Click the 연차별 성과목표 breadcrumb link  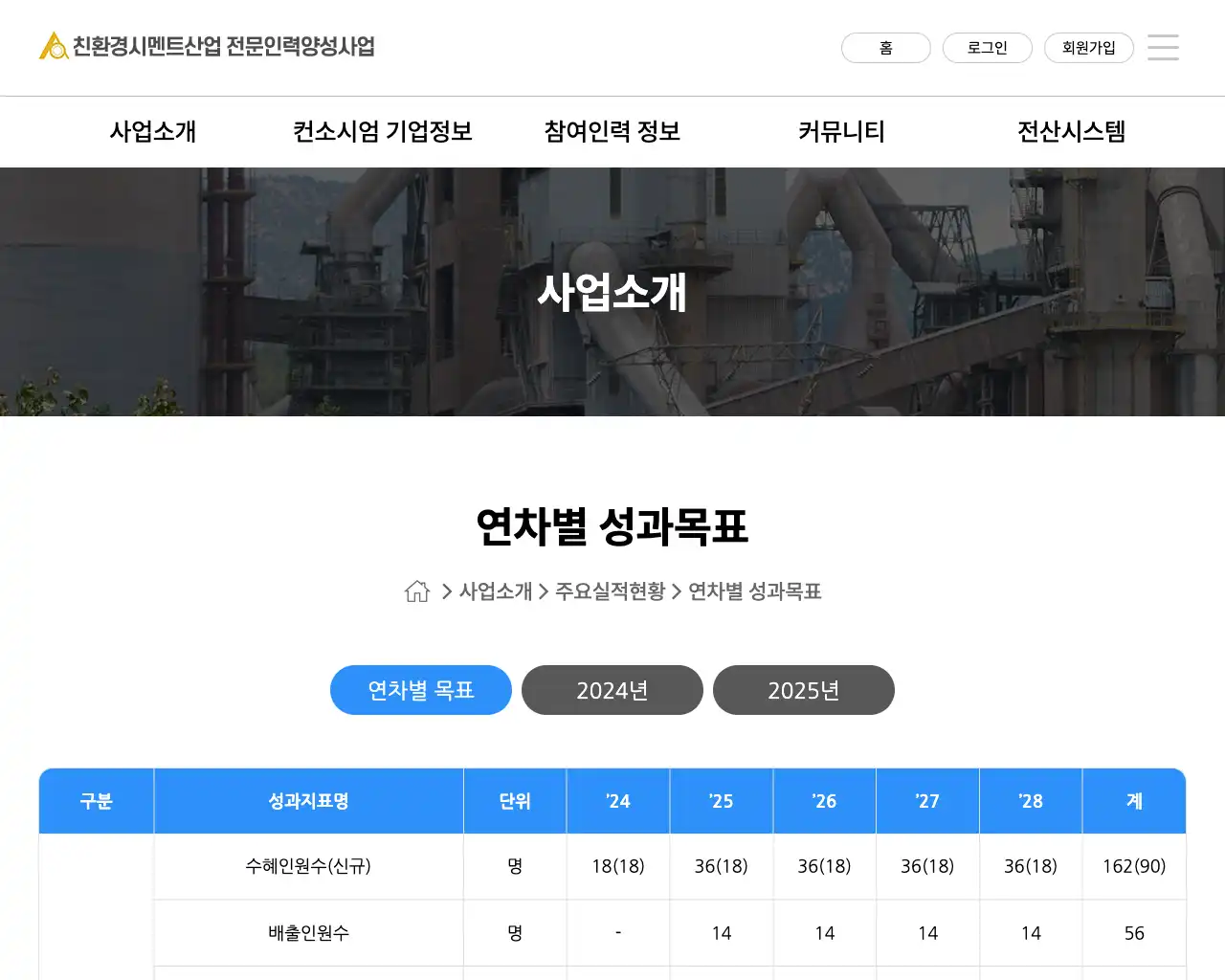pyautogui.click(x=754, y=591)
